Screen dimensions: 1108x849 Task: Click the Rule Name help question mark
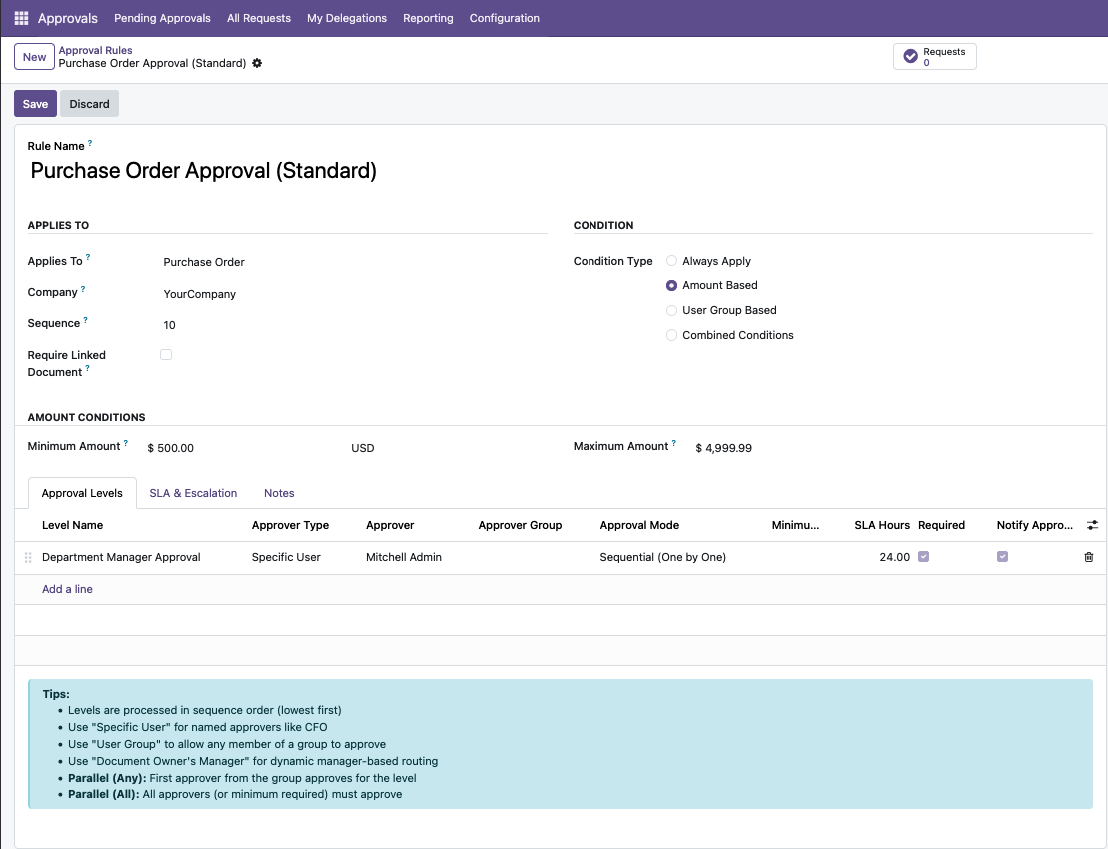click(90, 141)
